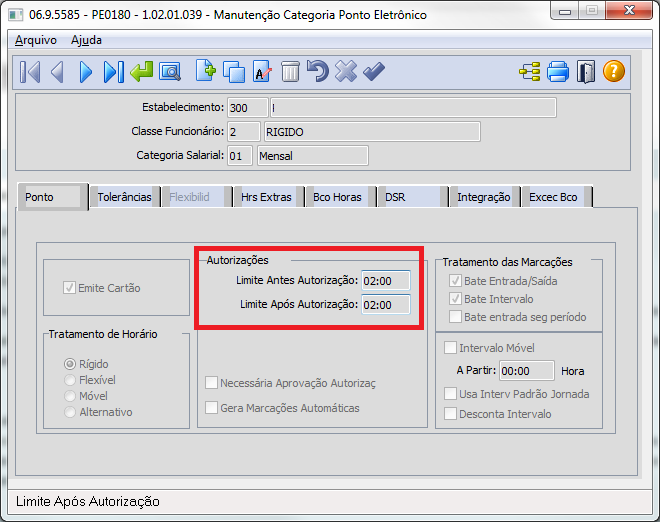Check Usa Interv Padrão Jornada
Viewport: 660px width, 522px height.
pyautogui.click(x=450, y=394)
